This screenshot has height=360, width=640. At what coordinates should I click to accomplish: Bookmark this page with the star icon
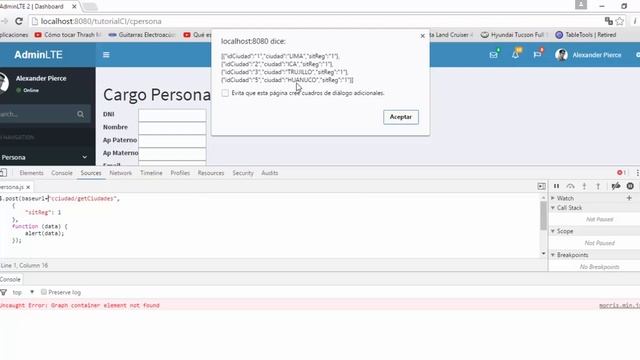(x=620, y=21)
